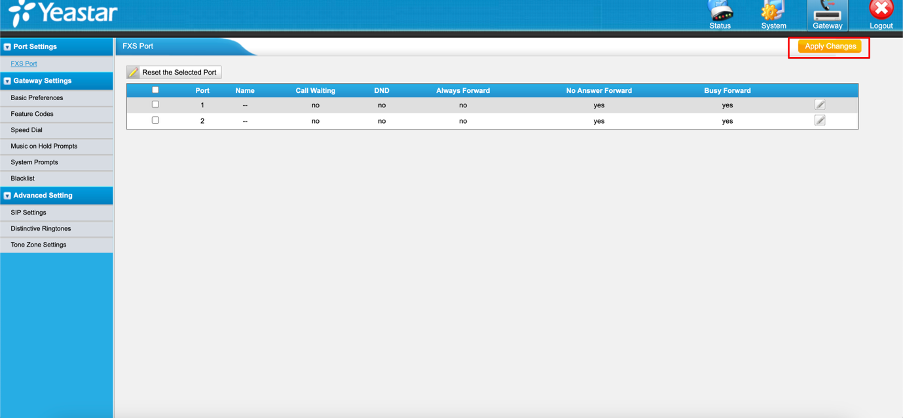Tick the select-all checkbox in table header

(155, 90)
